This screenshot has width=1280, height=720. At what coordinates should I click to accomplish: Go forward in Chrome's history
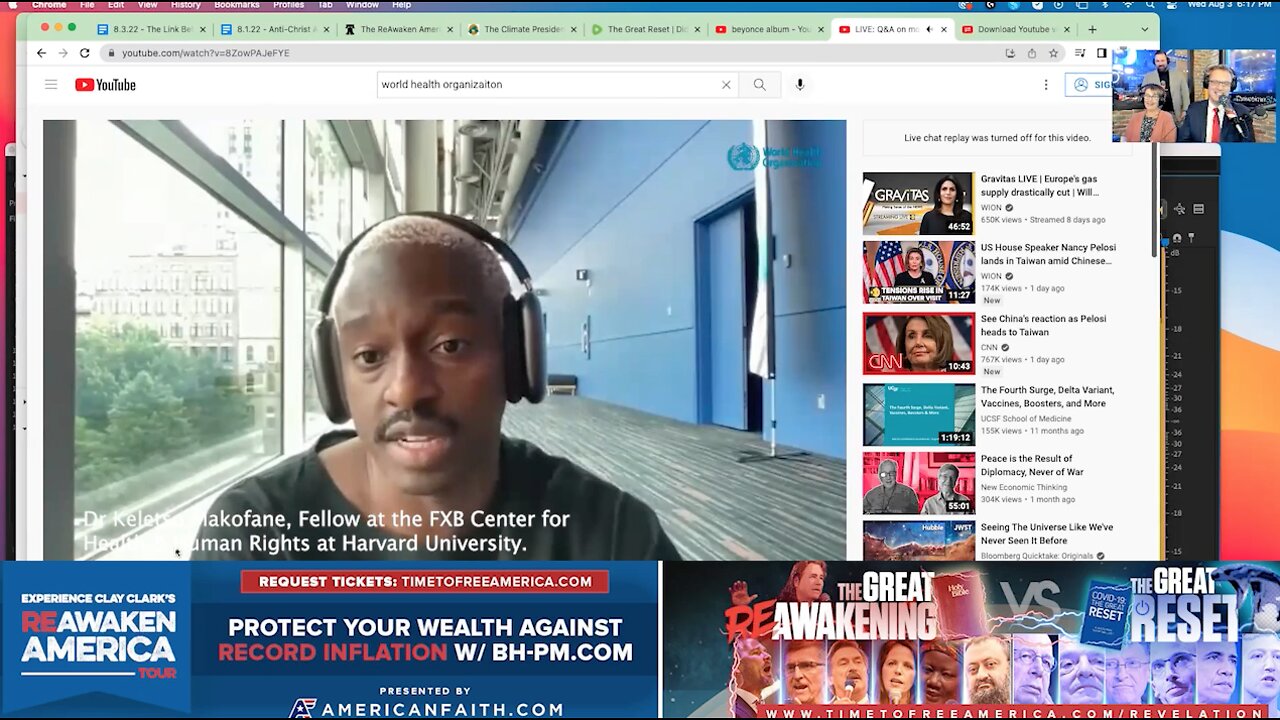pyautogui.click(x=62, y=53)
